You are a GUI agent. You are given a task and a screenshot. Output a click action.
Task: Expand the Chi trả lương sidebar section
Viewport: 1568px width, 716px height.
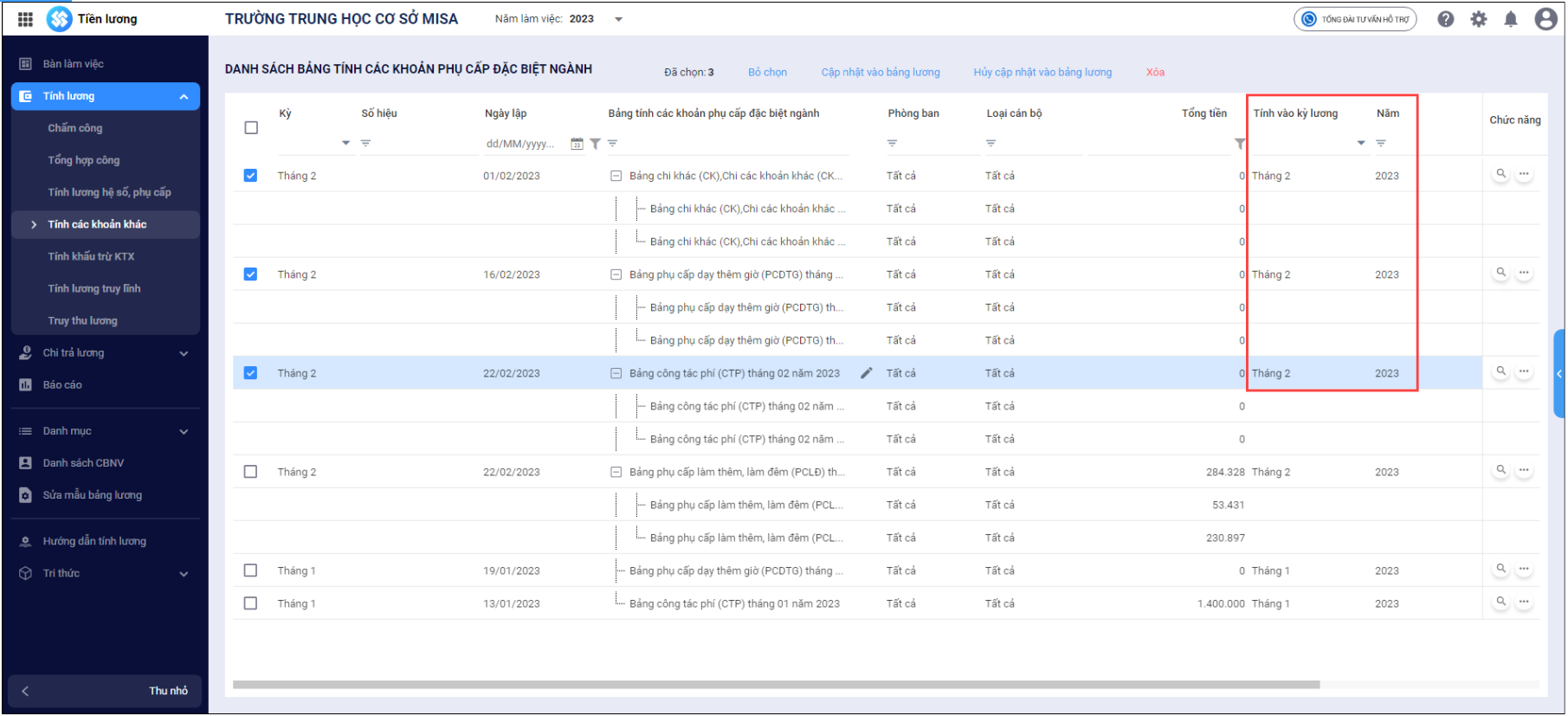coord(184,353)
